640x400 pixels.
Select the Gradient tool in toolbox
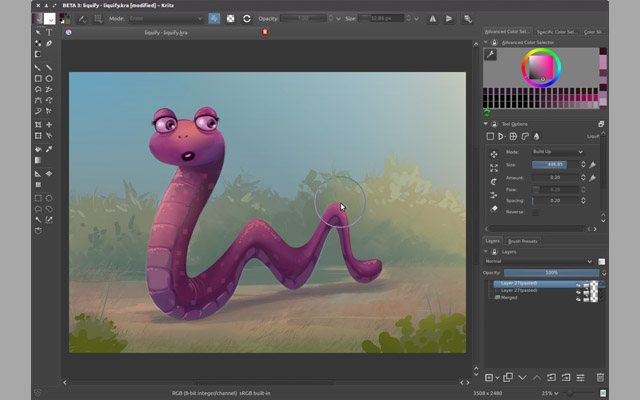(38, 160)
